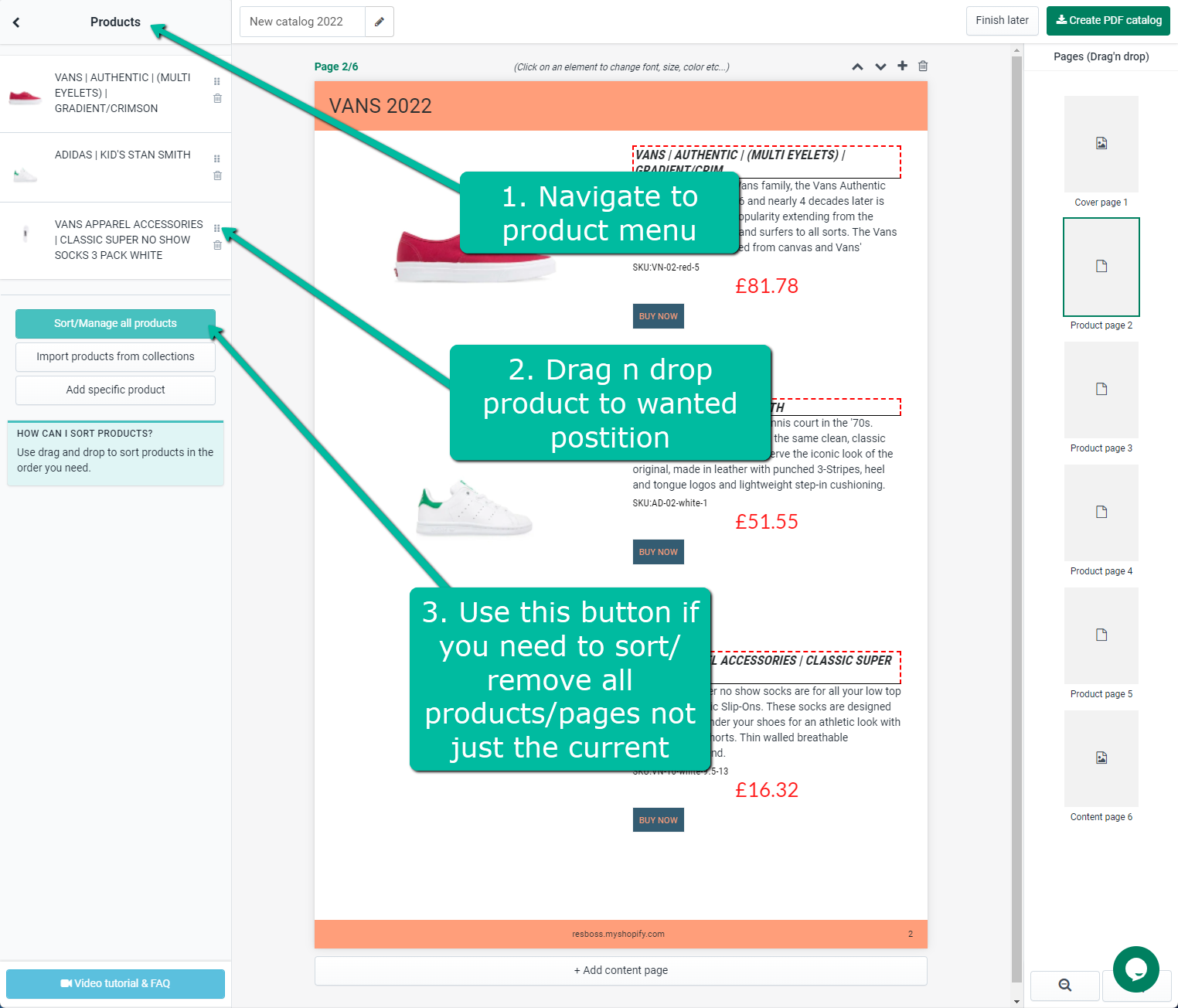Click Sort/Manage all products button

115,323
